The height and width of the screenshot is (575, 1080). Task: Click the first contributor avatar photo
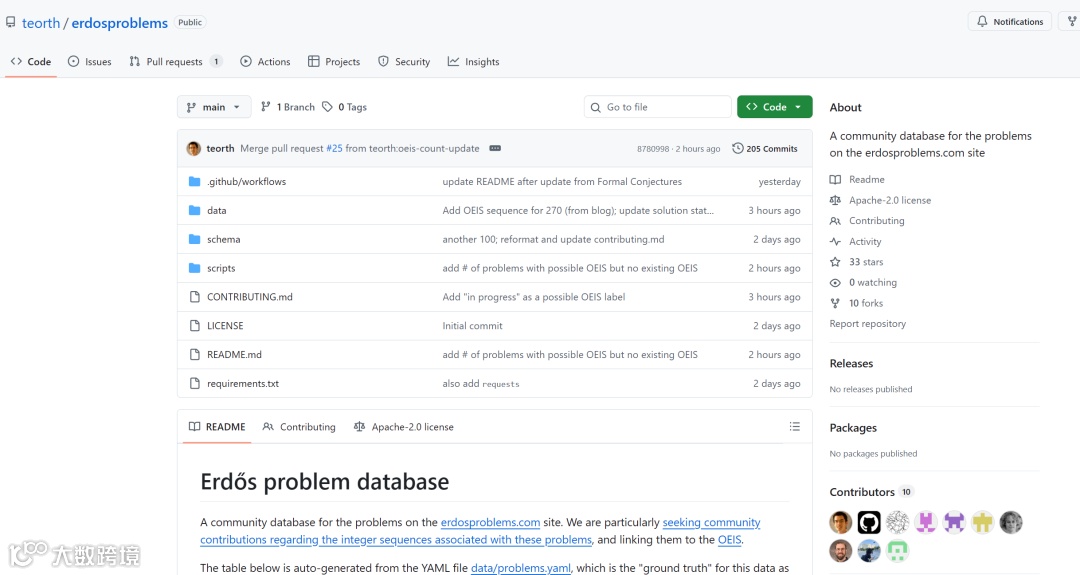[841, 523]
